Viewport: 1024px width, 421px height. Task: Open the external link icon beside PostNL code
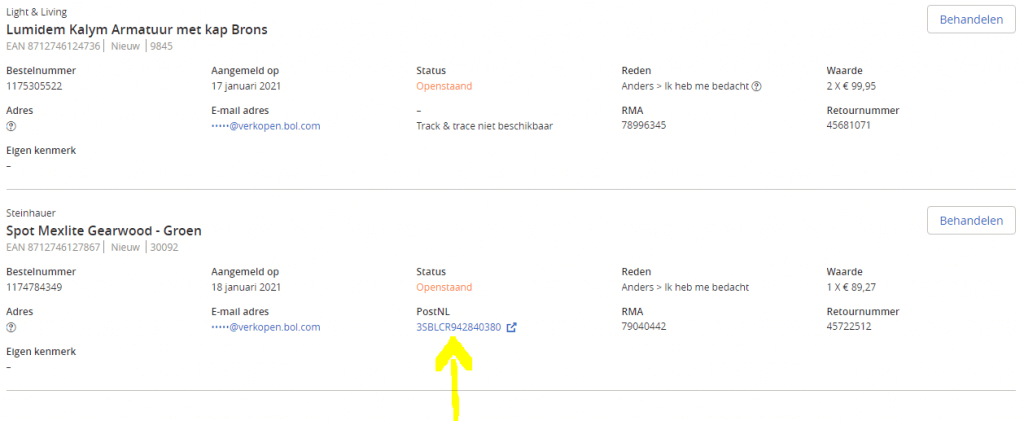tap(512, 327)
